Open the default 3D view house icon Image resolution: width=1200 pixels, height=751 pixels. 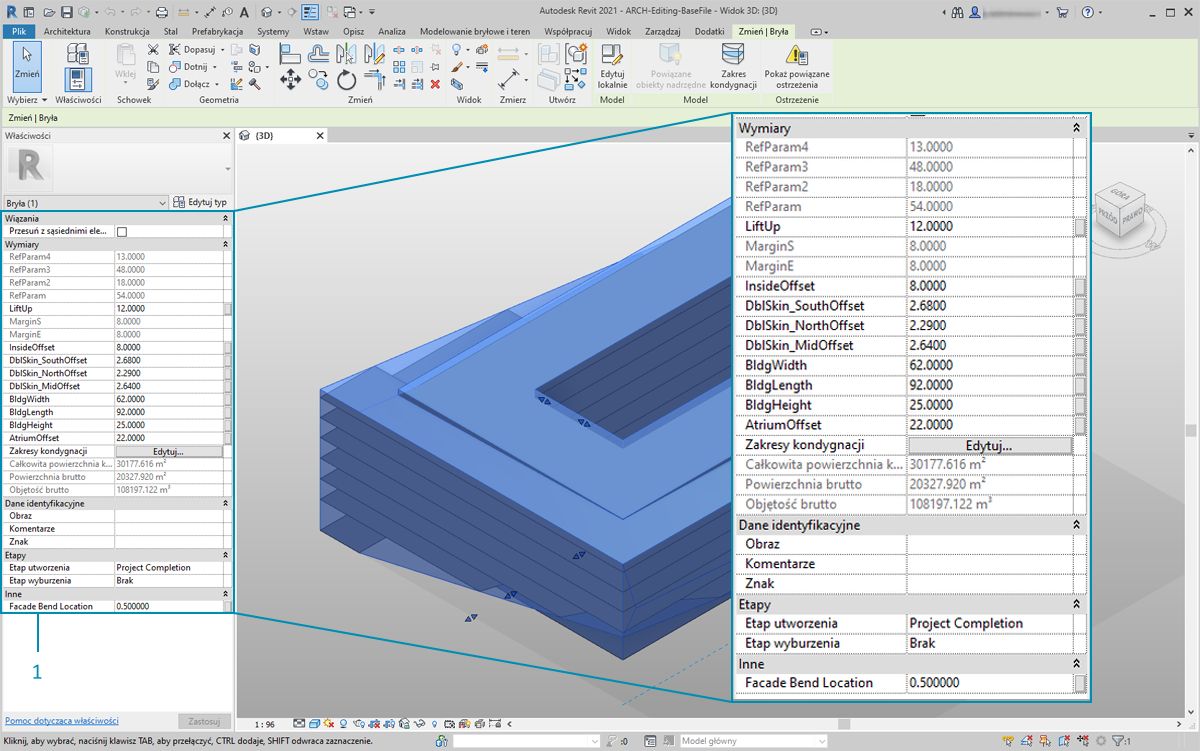pos(267,12)
